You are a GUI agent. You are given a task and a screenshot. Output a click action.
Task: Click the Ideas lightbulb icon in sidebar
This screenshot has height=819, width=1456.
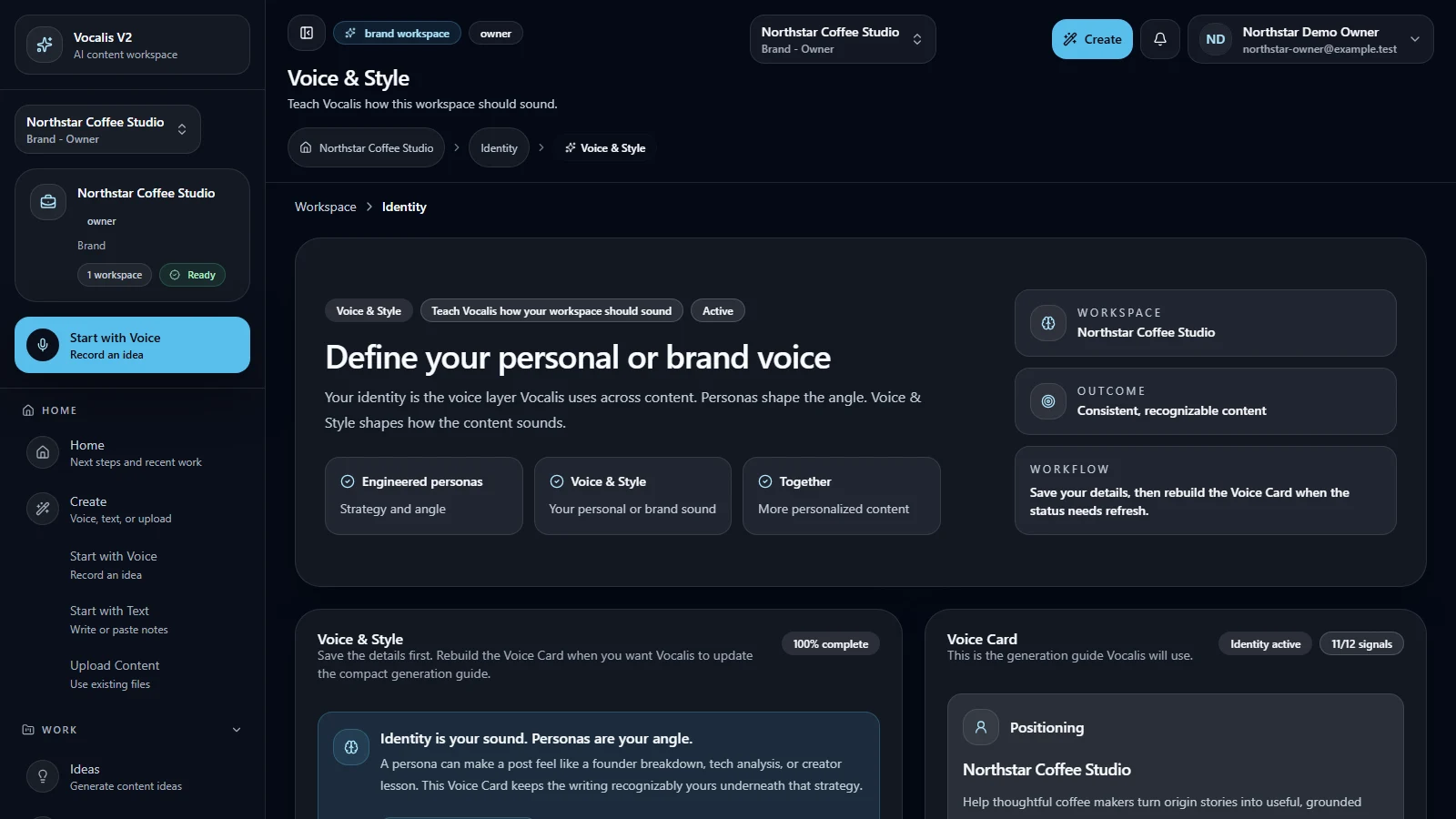click(x=43, y=776)
